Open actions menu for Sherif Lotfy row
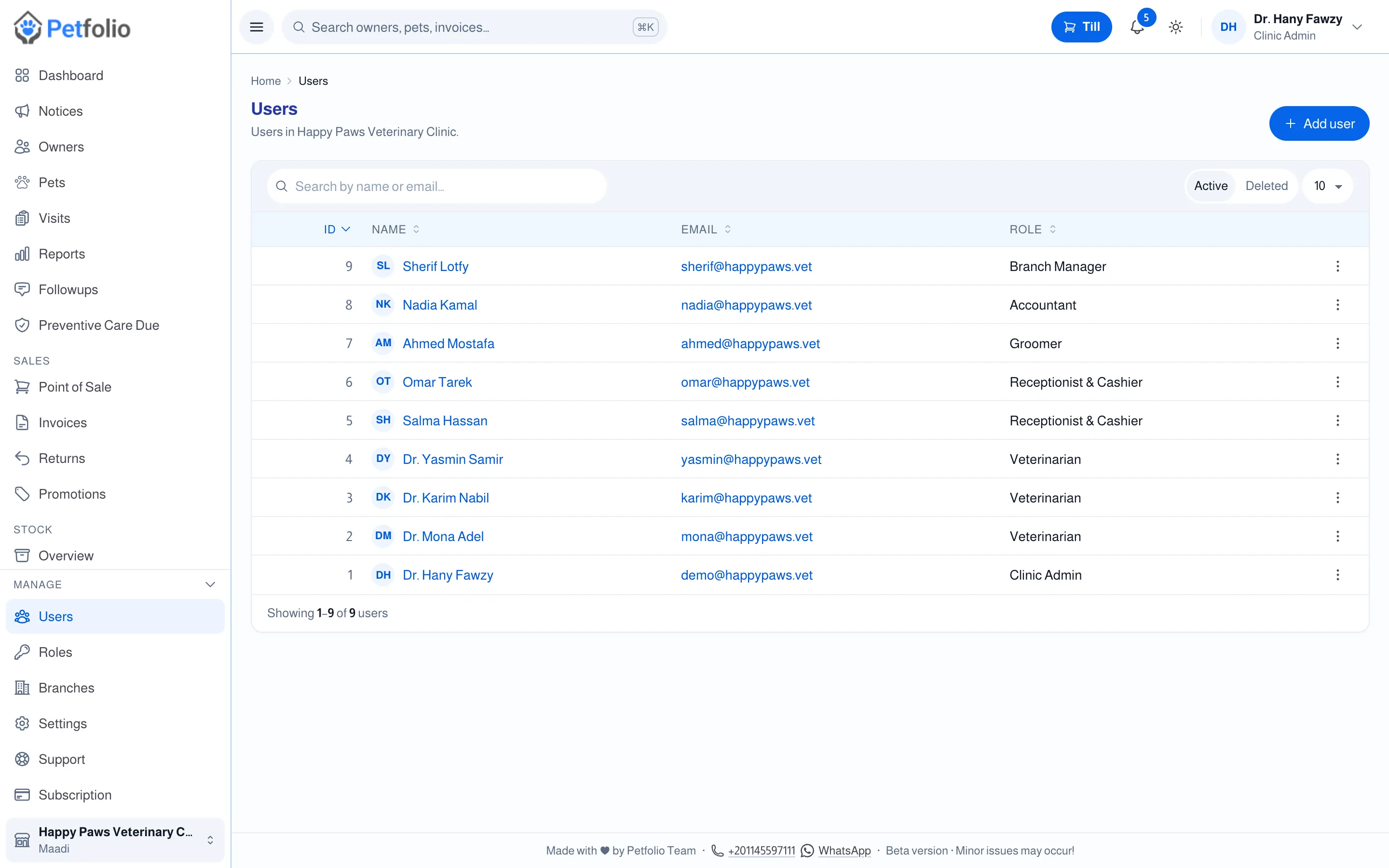The width and height of the screenshot is (1389, 868). (x=1338, y=266)
